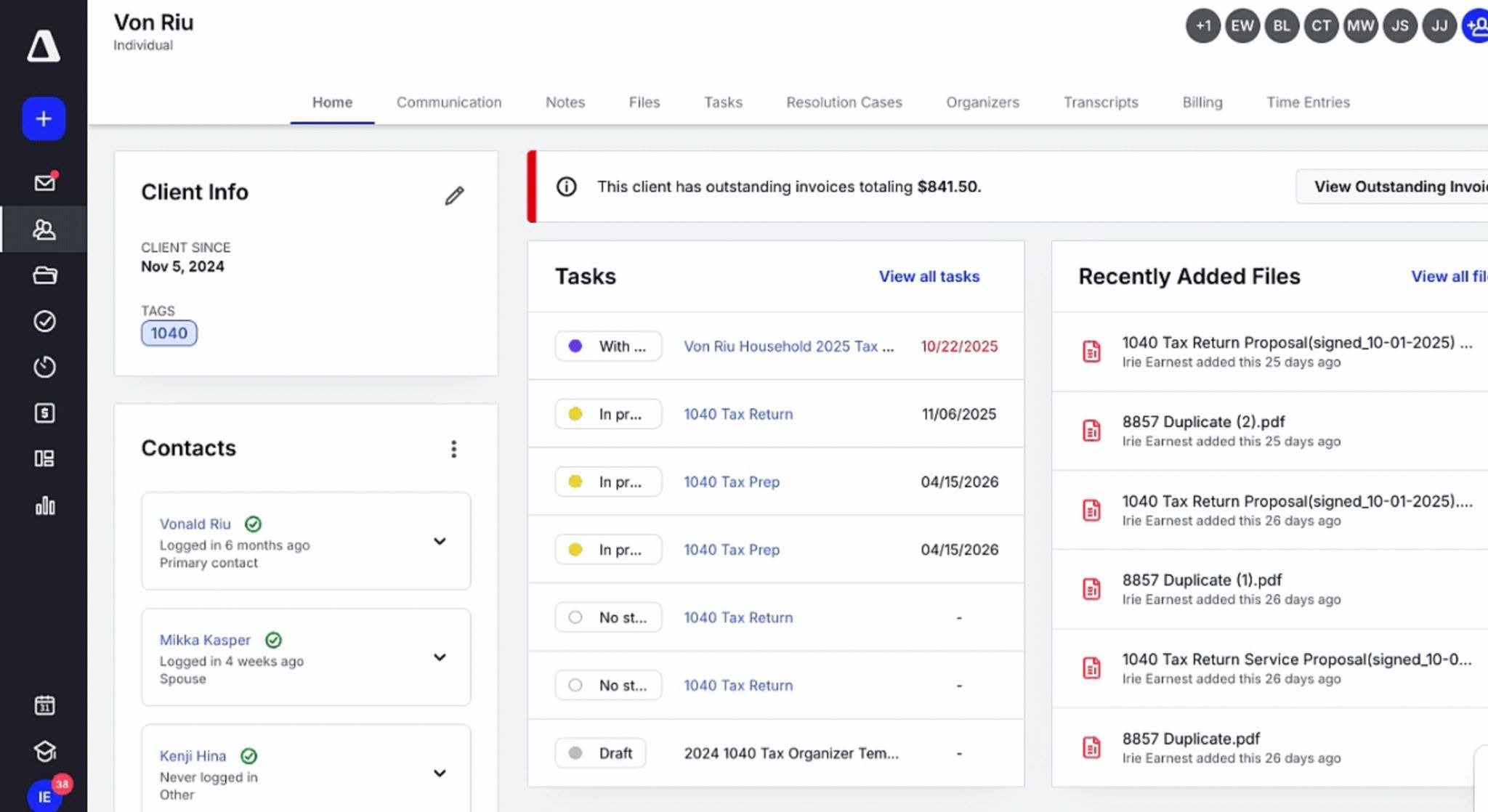Click overdue date 10/22/2025
The height and width of the screenshot is (812, 1488).
(959, 346)
